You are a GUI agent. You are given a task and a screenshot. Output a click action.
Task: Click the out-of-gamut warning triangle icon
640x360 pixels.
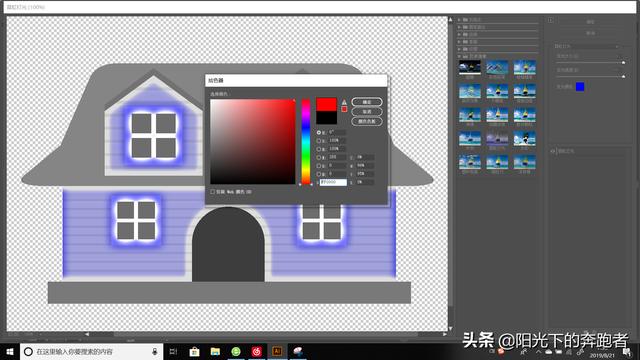point(344,102)
